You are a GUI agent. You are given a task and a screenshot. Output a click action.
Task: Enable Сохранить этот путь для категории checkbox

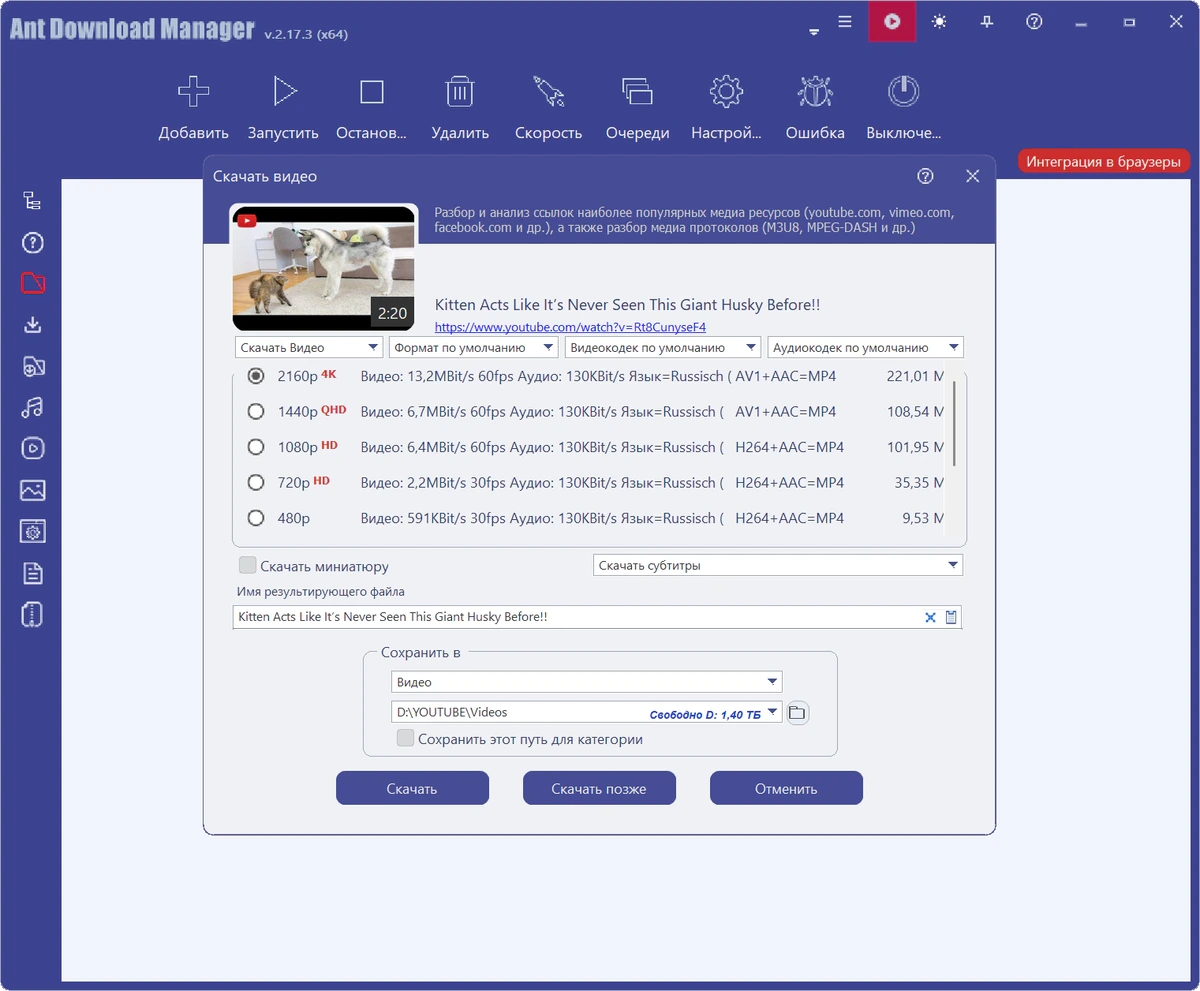click(405, 739)
